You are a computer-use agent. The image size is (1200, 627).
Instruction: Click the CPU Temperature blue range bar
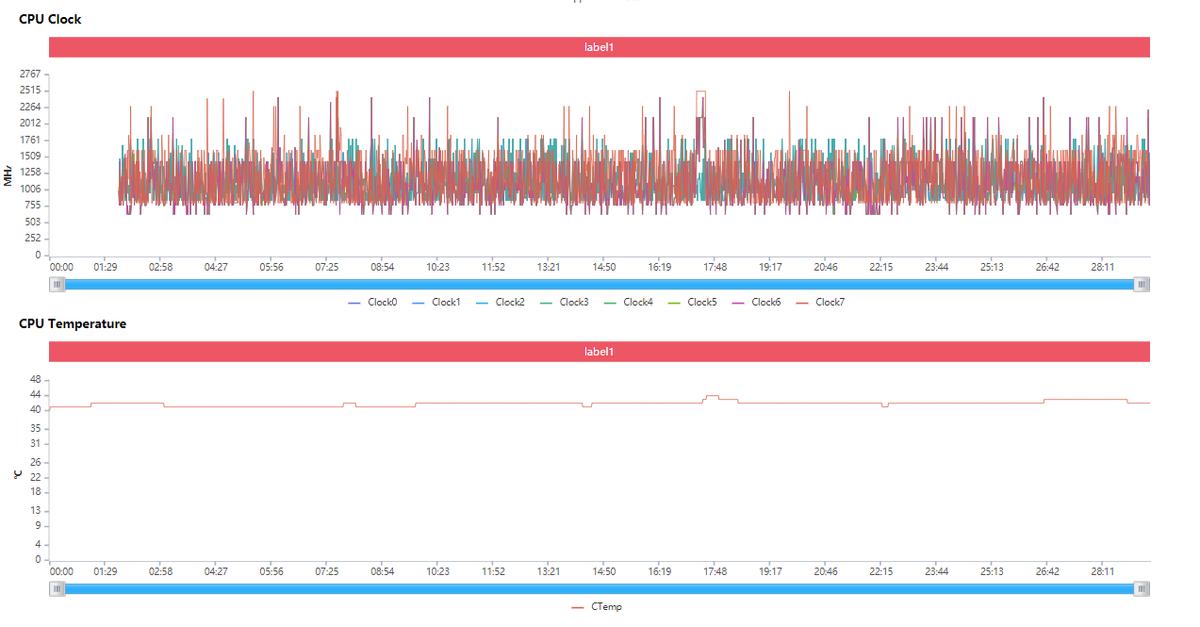click(x=600, y=589)
